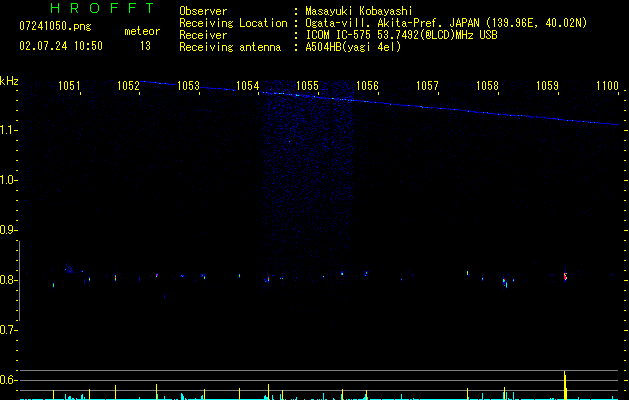The image size is (629, 400).
Task: Click the date stamp 02.07.24 10:50
Action: point(61,46)
